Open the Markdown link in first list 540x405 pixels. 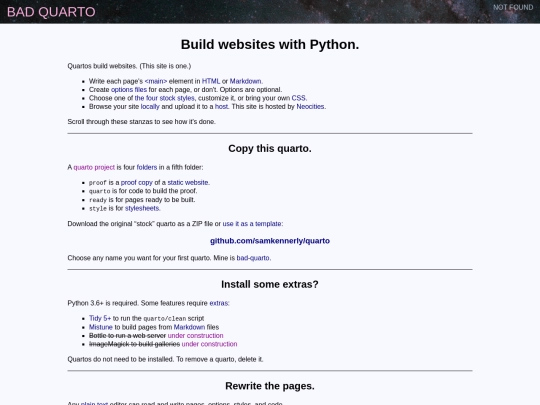(x=246, y=81)
